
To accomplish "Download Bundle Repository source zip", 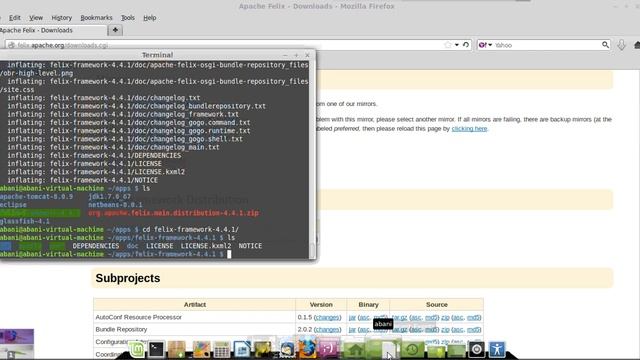I will point(445,329).
